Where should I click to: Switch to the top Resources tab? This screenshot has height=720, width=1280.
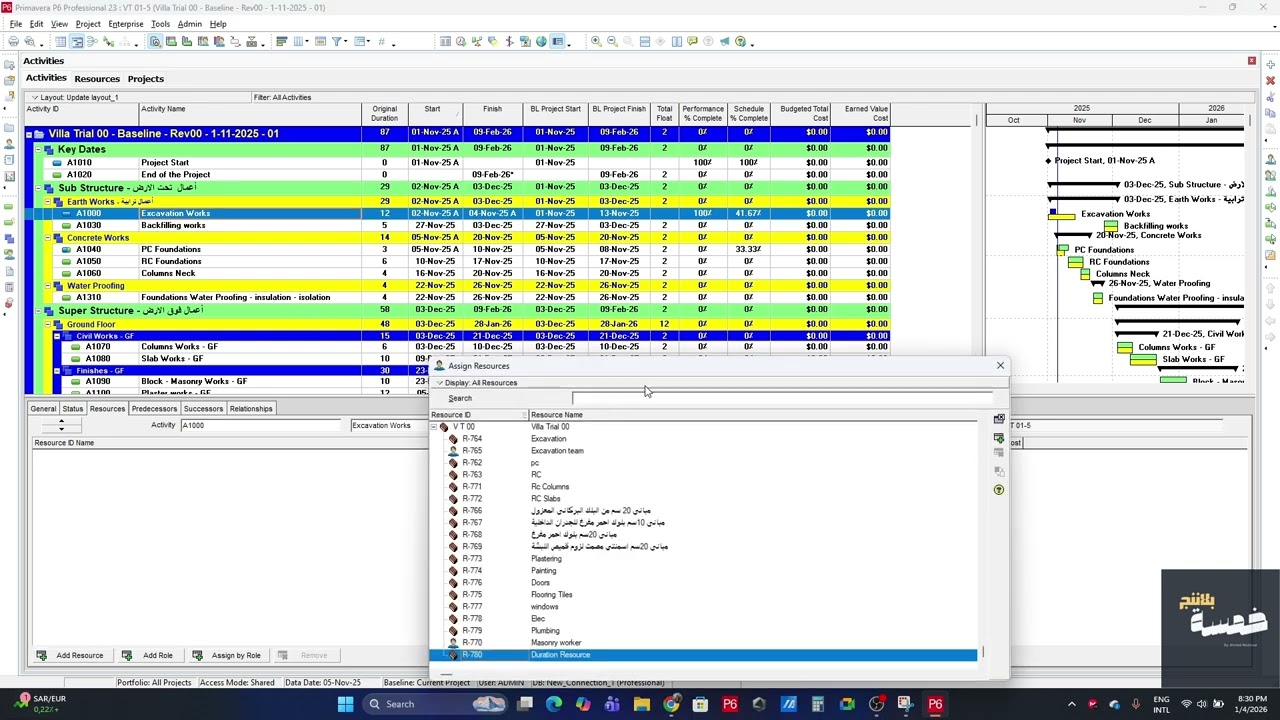click(97, 79)
